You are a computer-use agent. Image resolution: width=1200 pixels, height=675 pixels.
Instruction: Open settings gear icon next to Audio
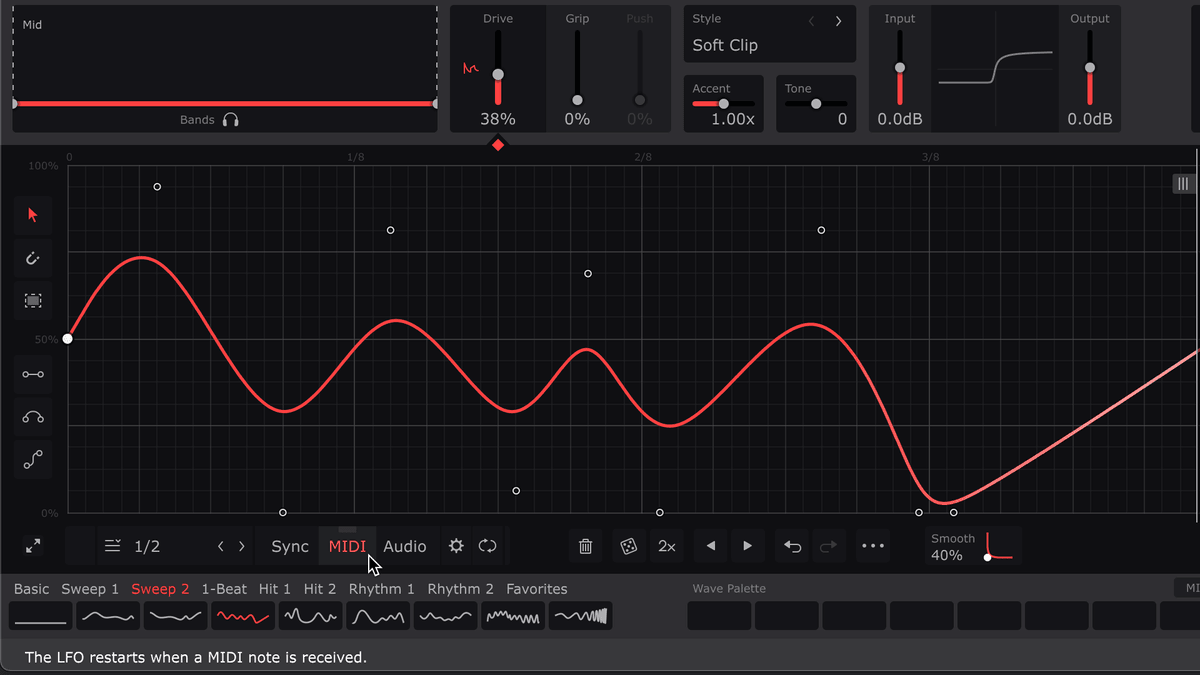pos(456,546)
